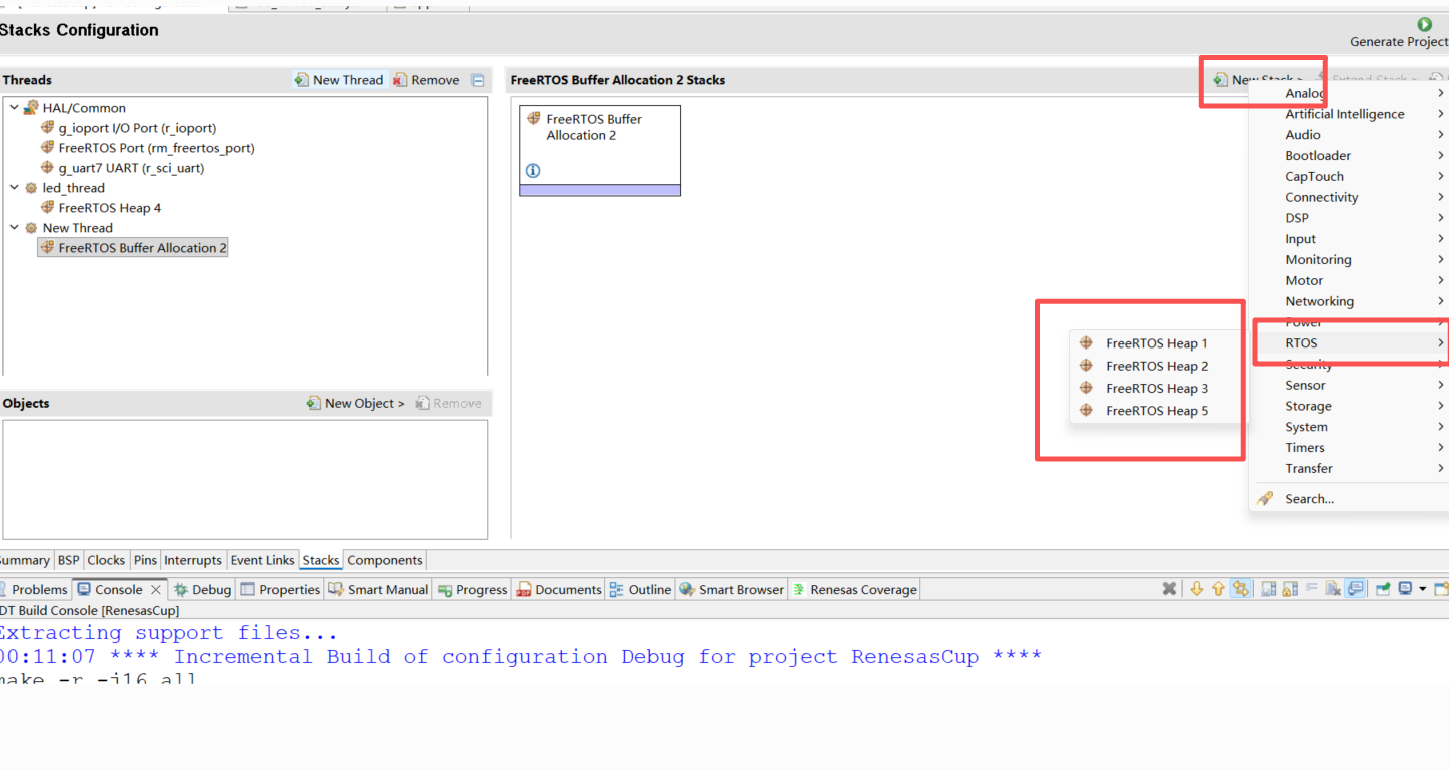Image resolution: width=1449 pixels, height=770 pixels.
Task: Open the Smart Manual view tab
Action: coord(379,589)
